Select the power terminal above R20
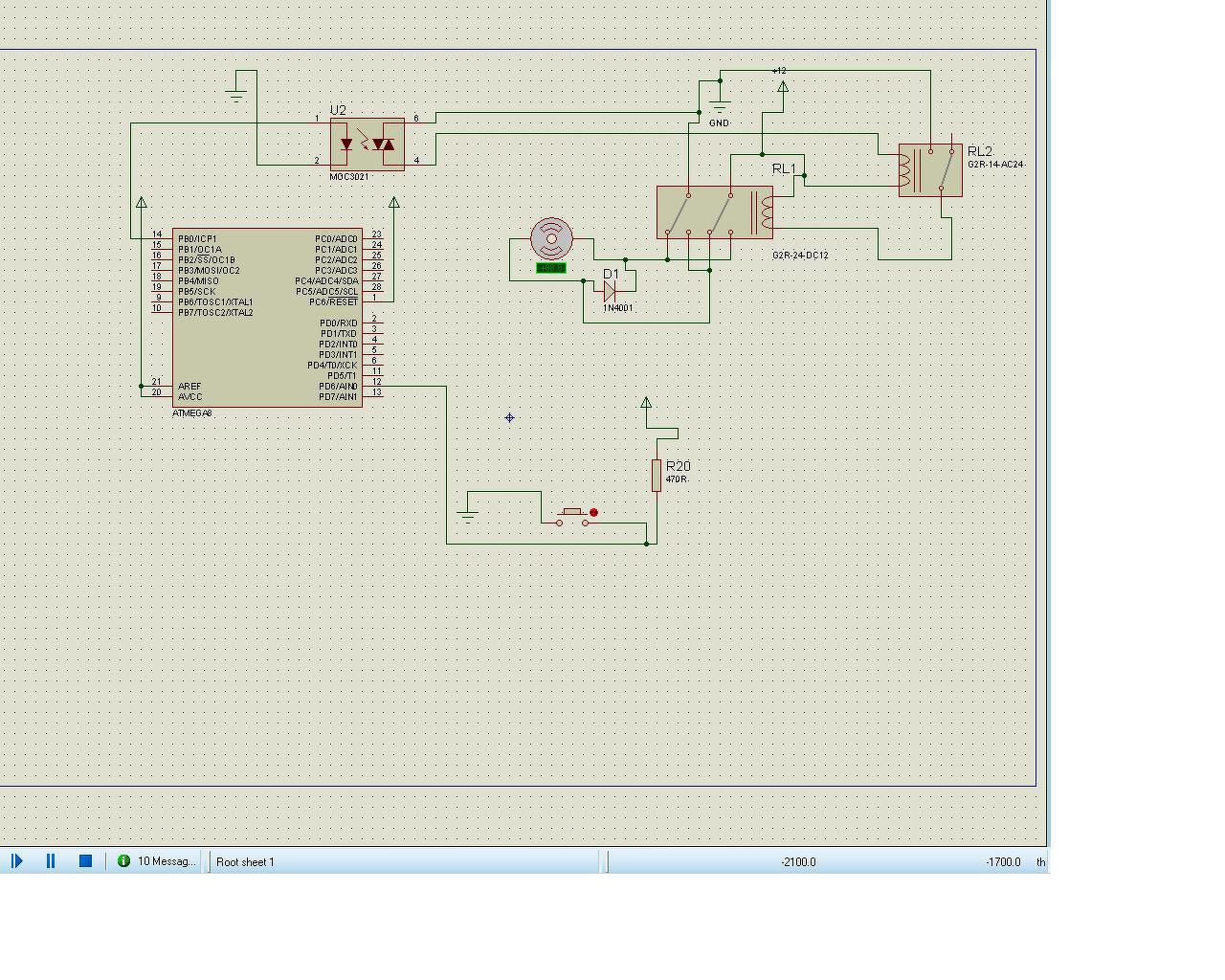Image resolution: width=1225 pixels, height=980 pixels. (646, 403)
